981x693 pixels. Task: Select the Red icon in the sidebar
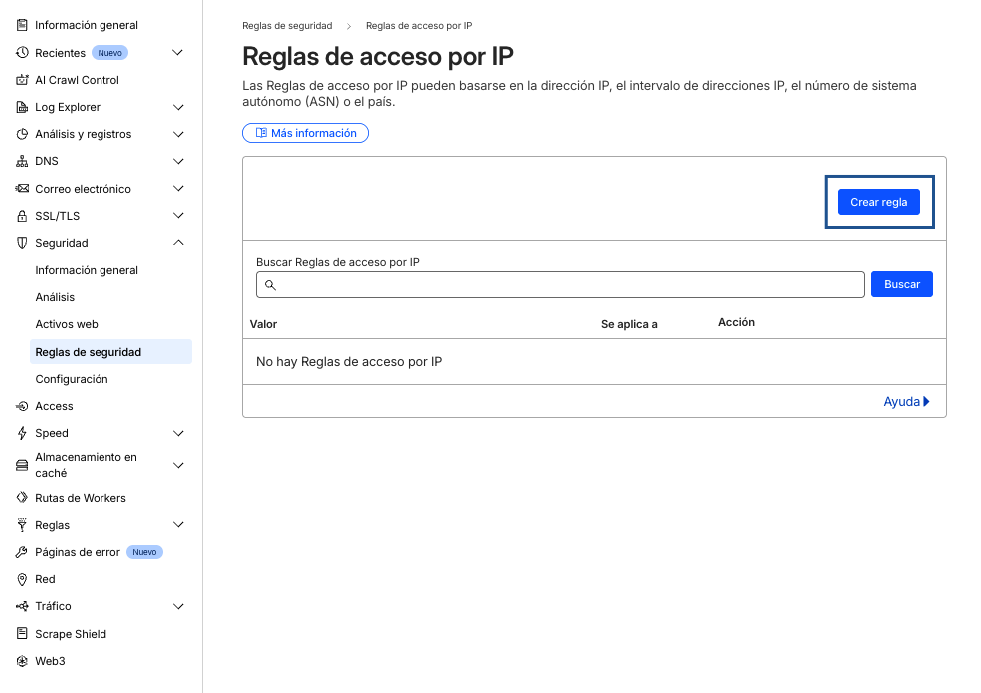point(20,578)
